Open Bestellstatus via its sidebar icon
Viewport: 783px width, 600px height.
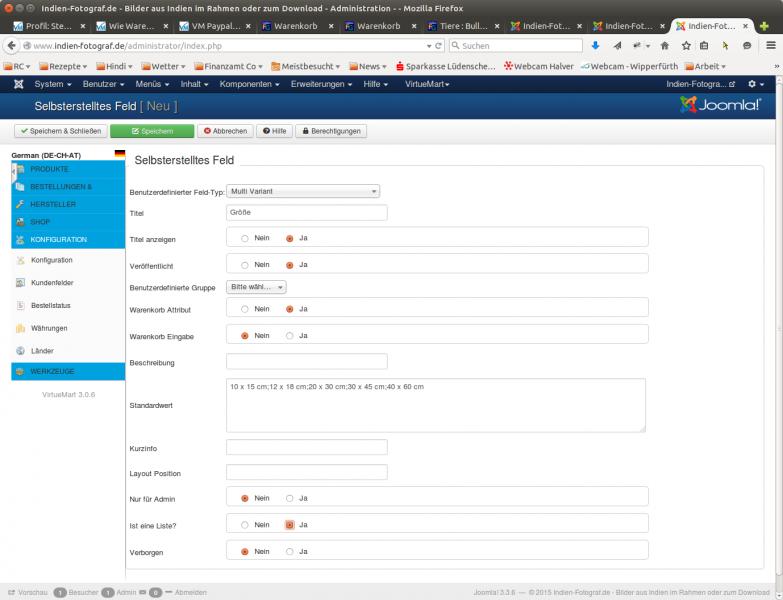pyautogui.click(x=20, y=305)
